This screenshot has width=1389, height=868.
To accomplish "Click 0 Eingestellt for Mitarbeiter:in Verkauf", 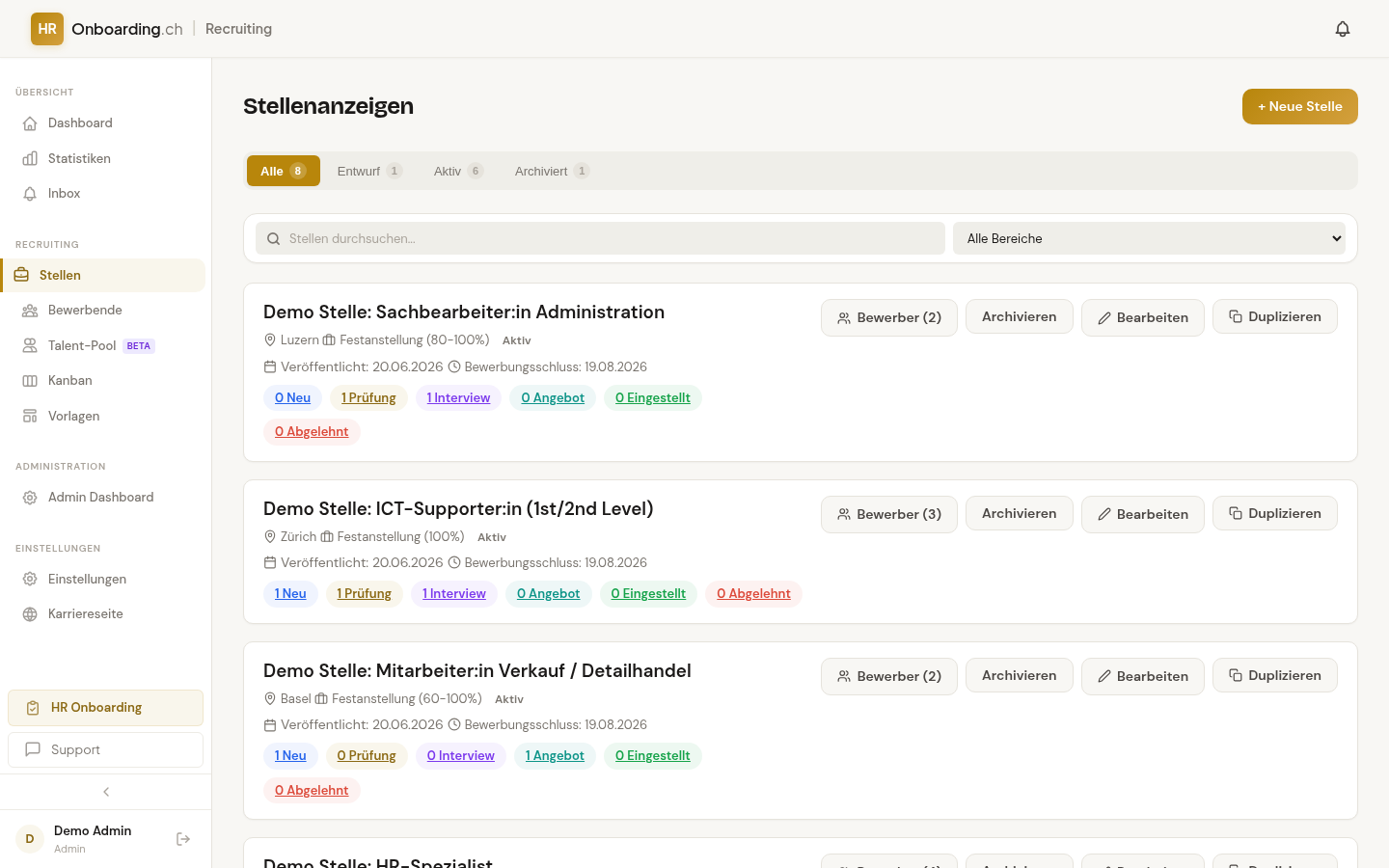I will point(653,755).
